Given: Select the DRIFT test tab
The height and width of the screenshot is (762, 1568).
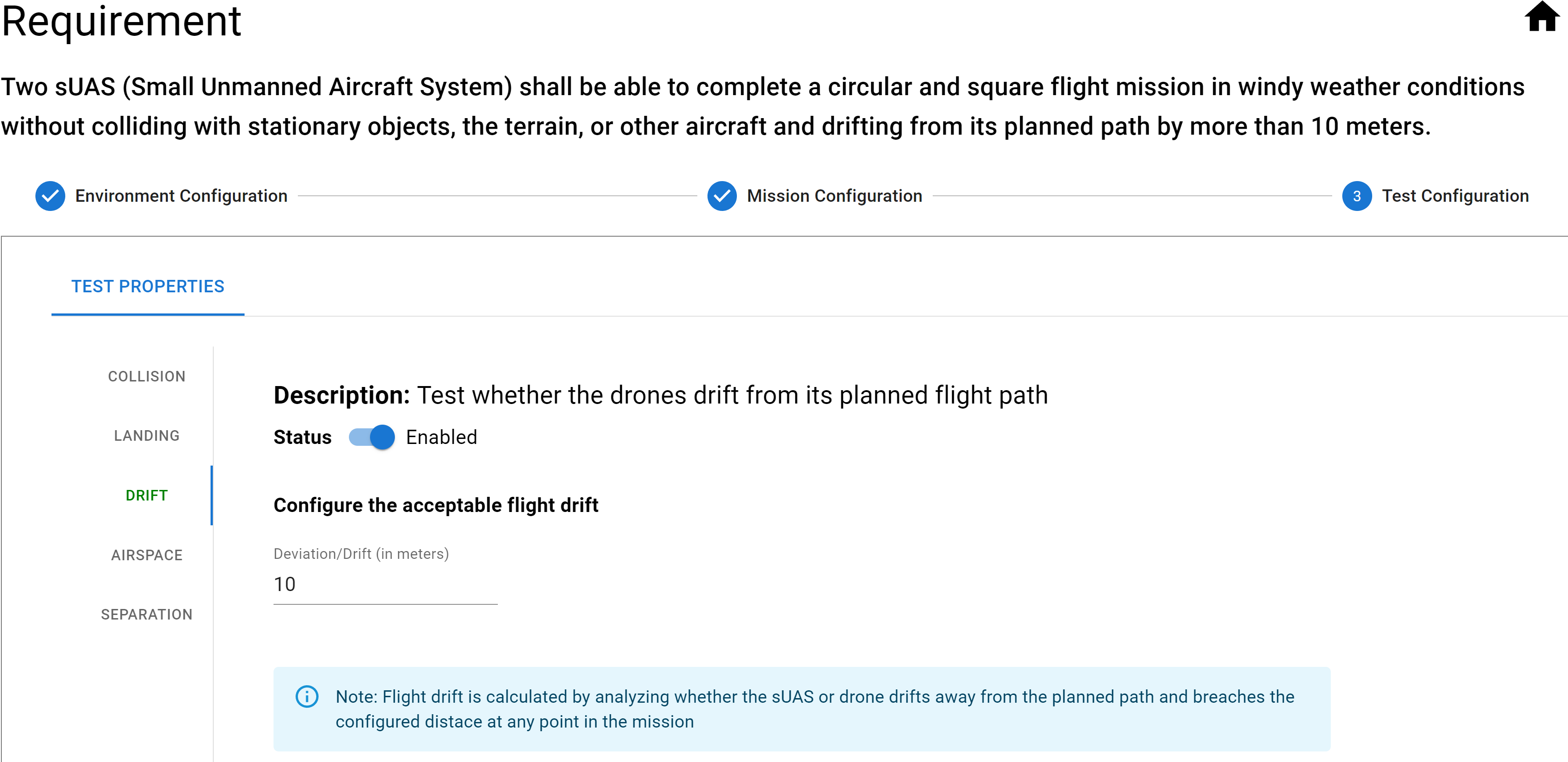Looking at the screenshot, I should coord(147,495).
